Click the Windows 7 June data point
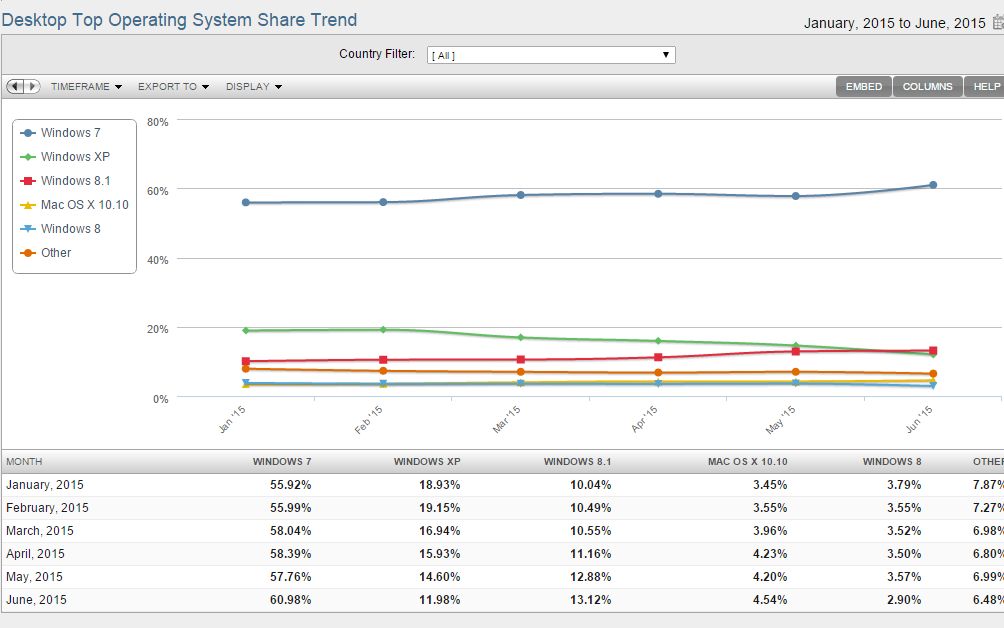This screenshot has height=628, width=1004. (933, 185)
